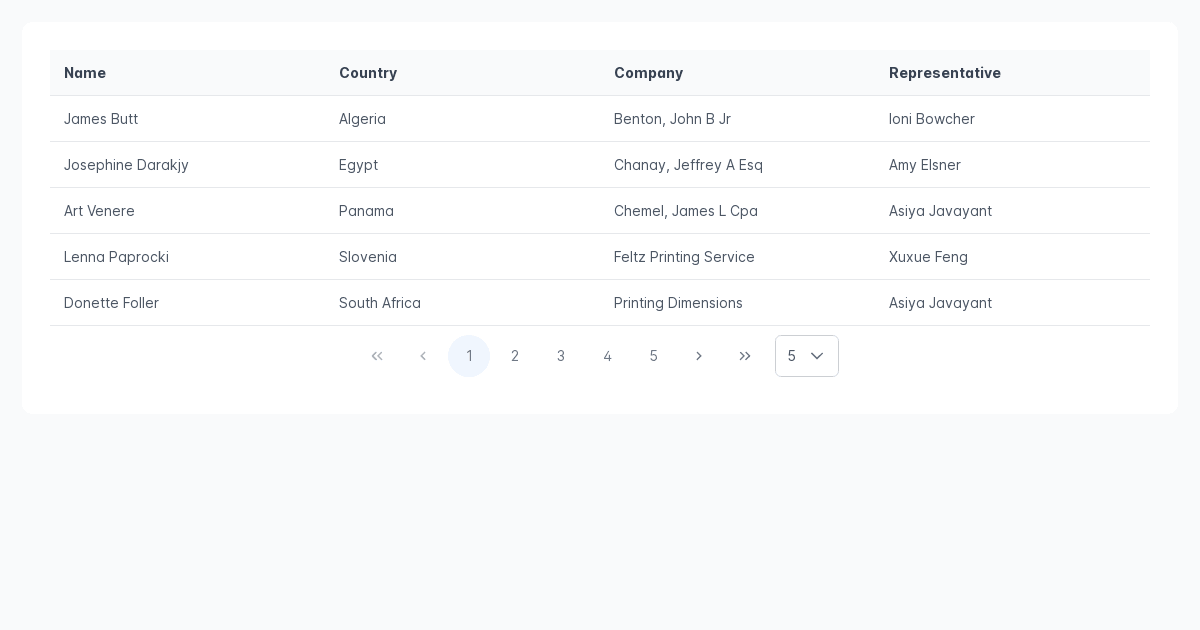The height and width of the screenshot is (630, 1200).
Task: Select the Josephine Darakjy row
Action: click(x=126, y=165)
